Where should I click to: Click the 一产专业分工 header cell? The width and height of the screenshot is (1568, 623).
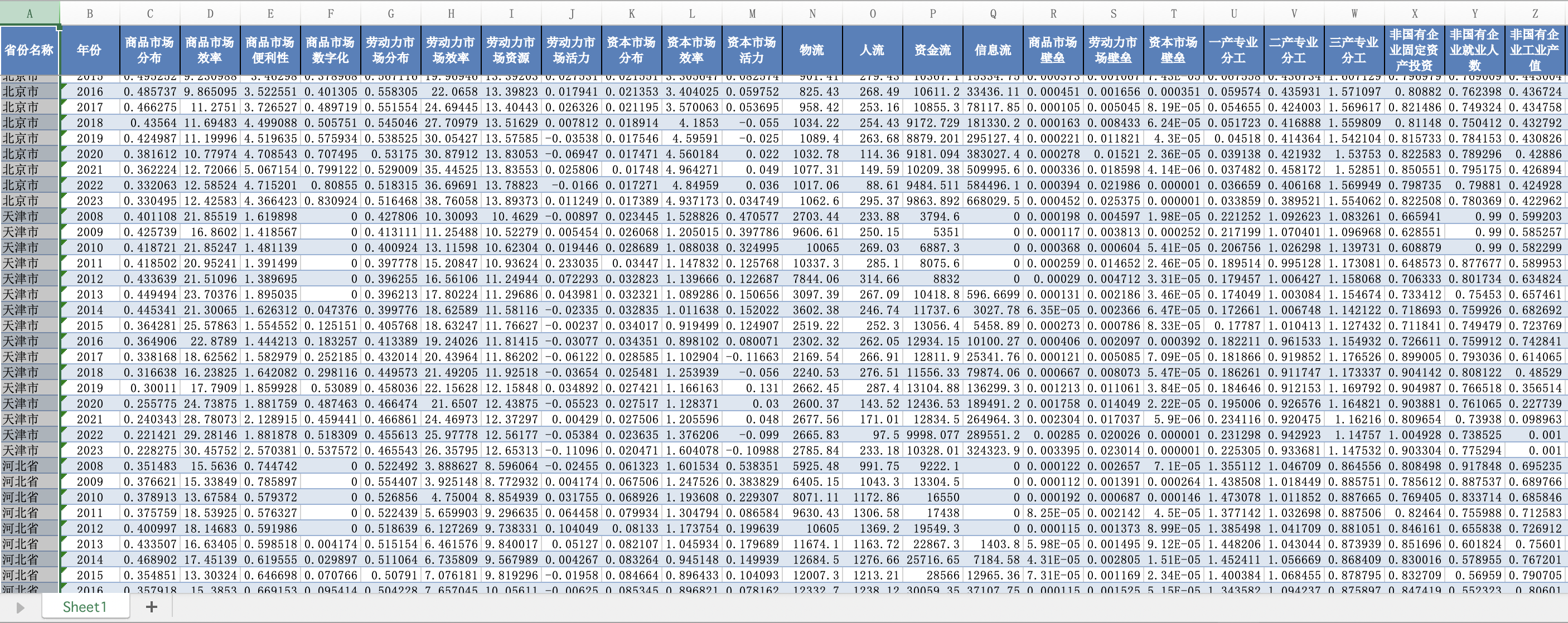(1233, 50)
